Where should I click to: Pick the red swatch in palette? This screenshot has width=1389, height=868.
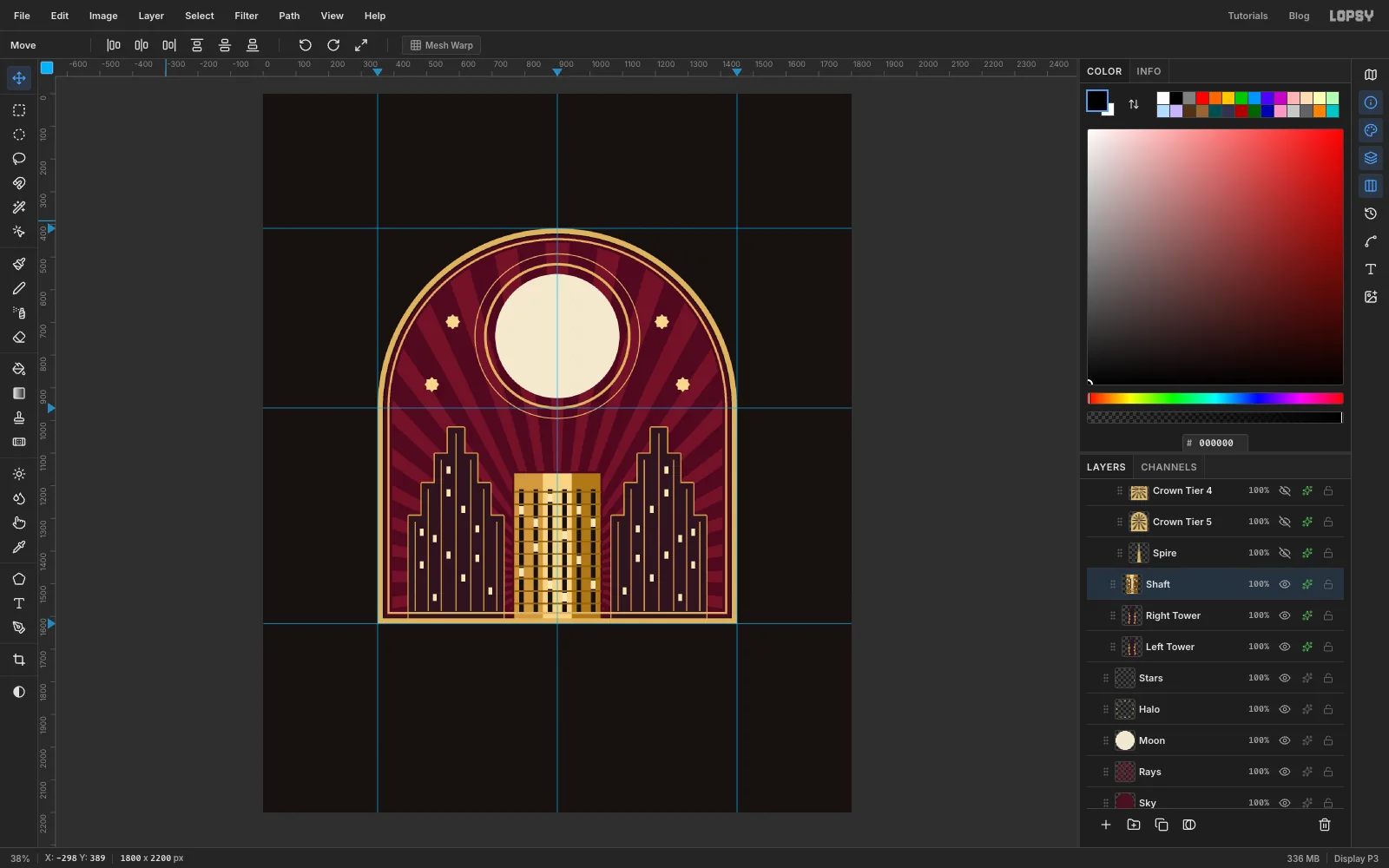click(1202, 98)
